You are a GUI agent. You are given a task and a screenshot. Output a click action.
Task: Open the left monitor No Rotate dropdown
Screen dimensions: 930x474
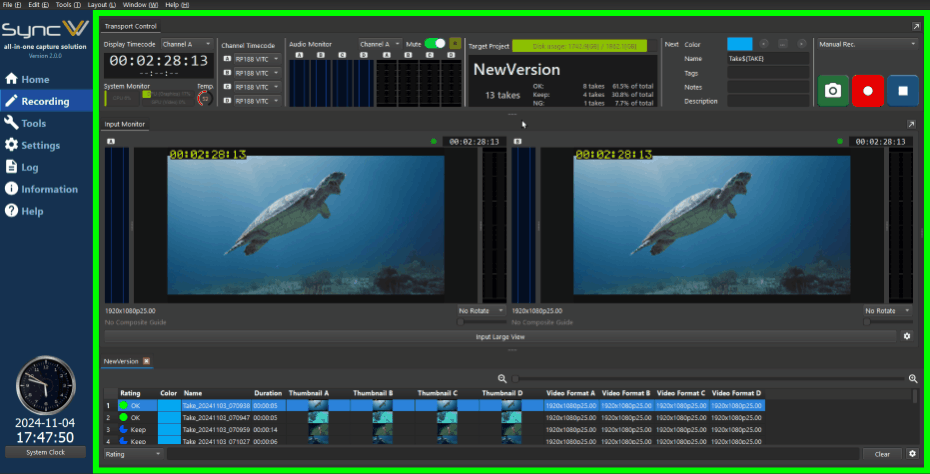(480, 311)
